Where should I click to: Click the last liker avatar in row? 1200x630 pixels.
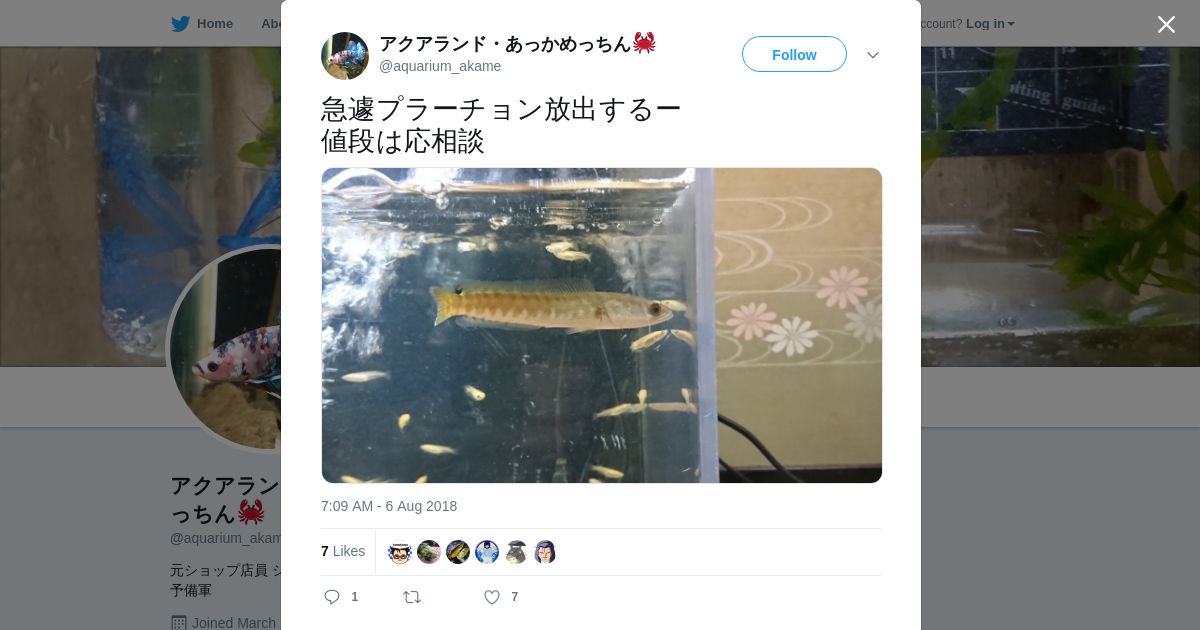[x=545, y=552]
